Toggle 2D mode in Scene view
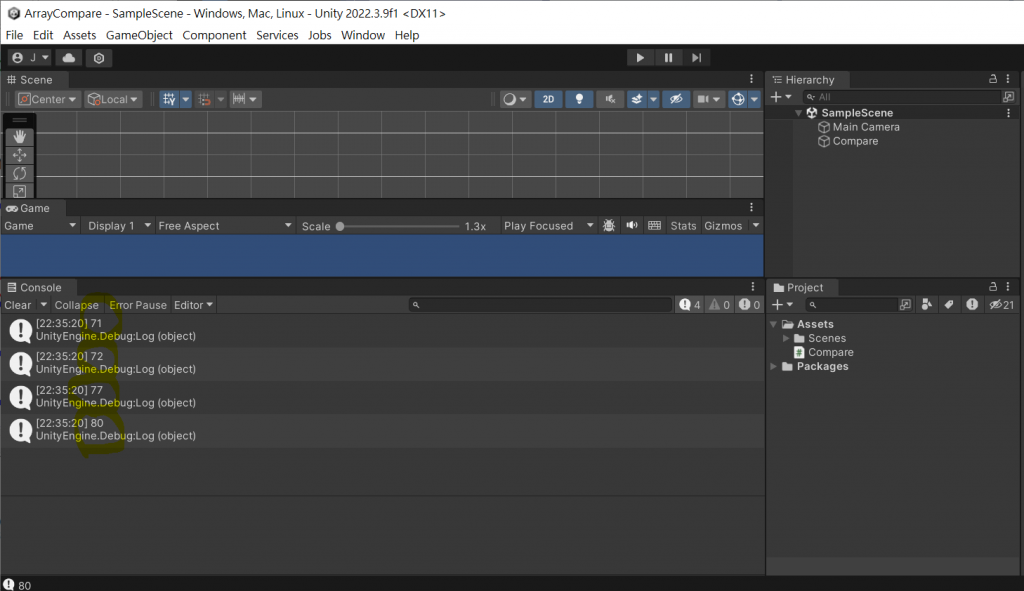Screen dimensions: 1024x591 [549, 99]
